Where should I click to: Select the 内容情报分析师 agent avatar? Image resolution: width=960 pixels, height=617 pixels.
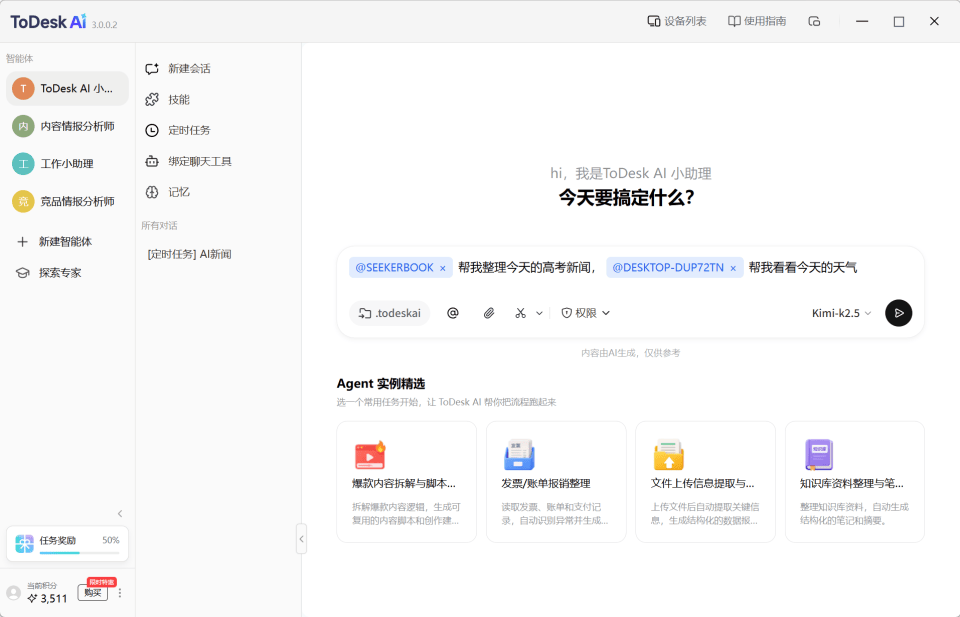click(23, 127)
